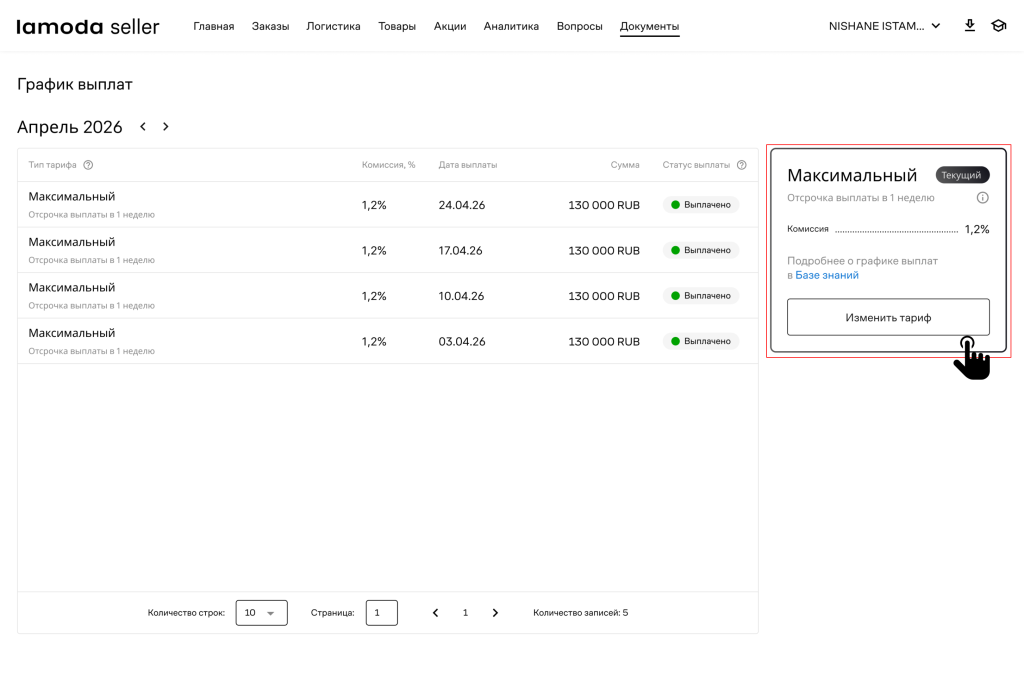Open the Заказы menu item
Image resolution: width=1024 pixels, height=676 pixels.
[270, 26]
